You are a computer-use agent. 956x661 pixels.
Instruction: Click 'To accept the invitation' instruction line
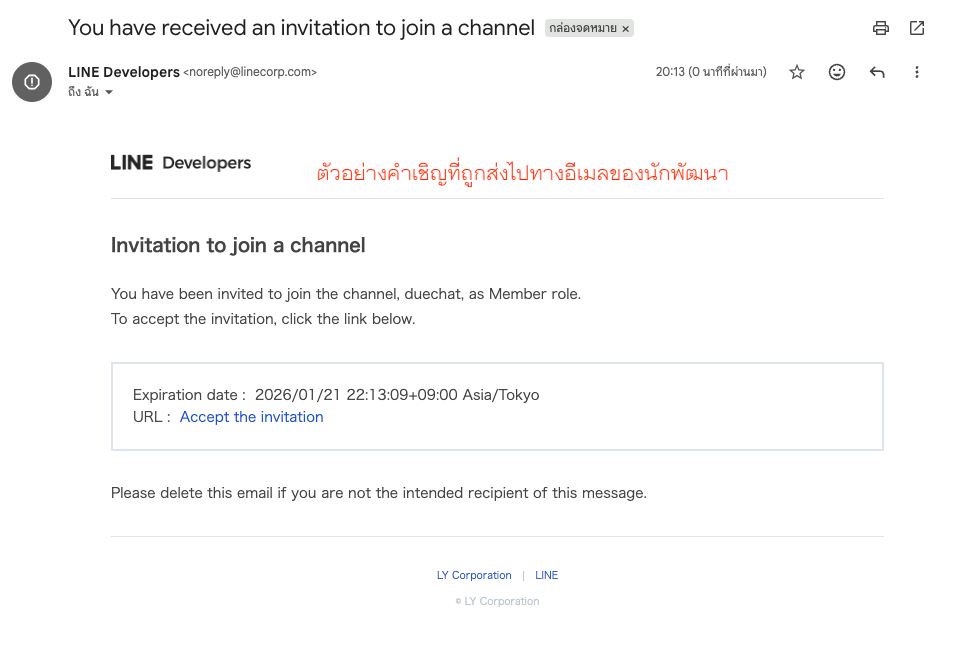point(263,319)
